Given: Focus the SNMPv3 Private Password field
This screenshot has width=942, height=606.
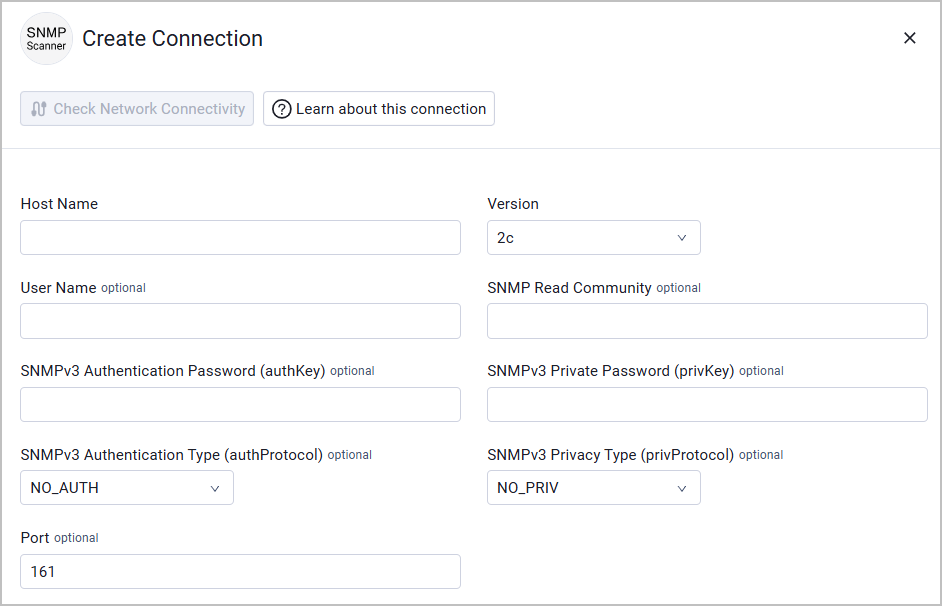Looking at the screenshot, I should pos(707,405).
